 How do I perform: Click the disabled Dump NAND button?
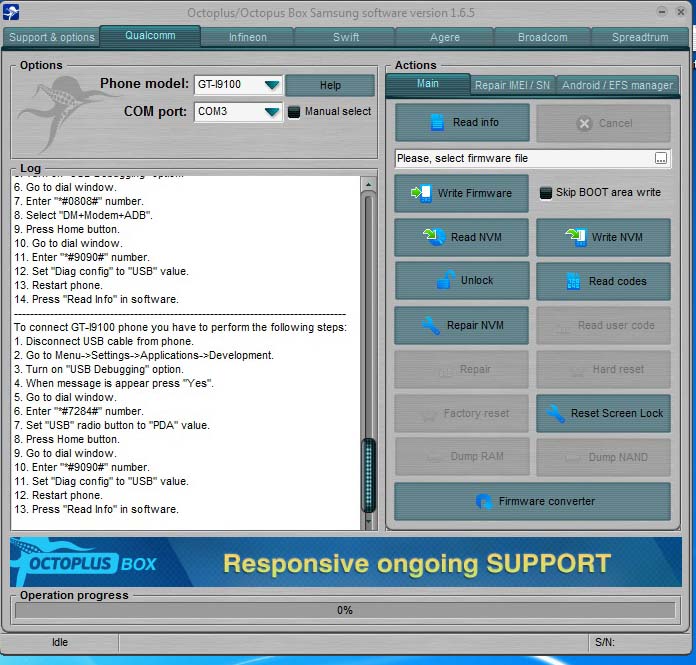point(603,457)
